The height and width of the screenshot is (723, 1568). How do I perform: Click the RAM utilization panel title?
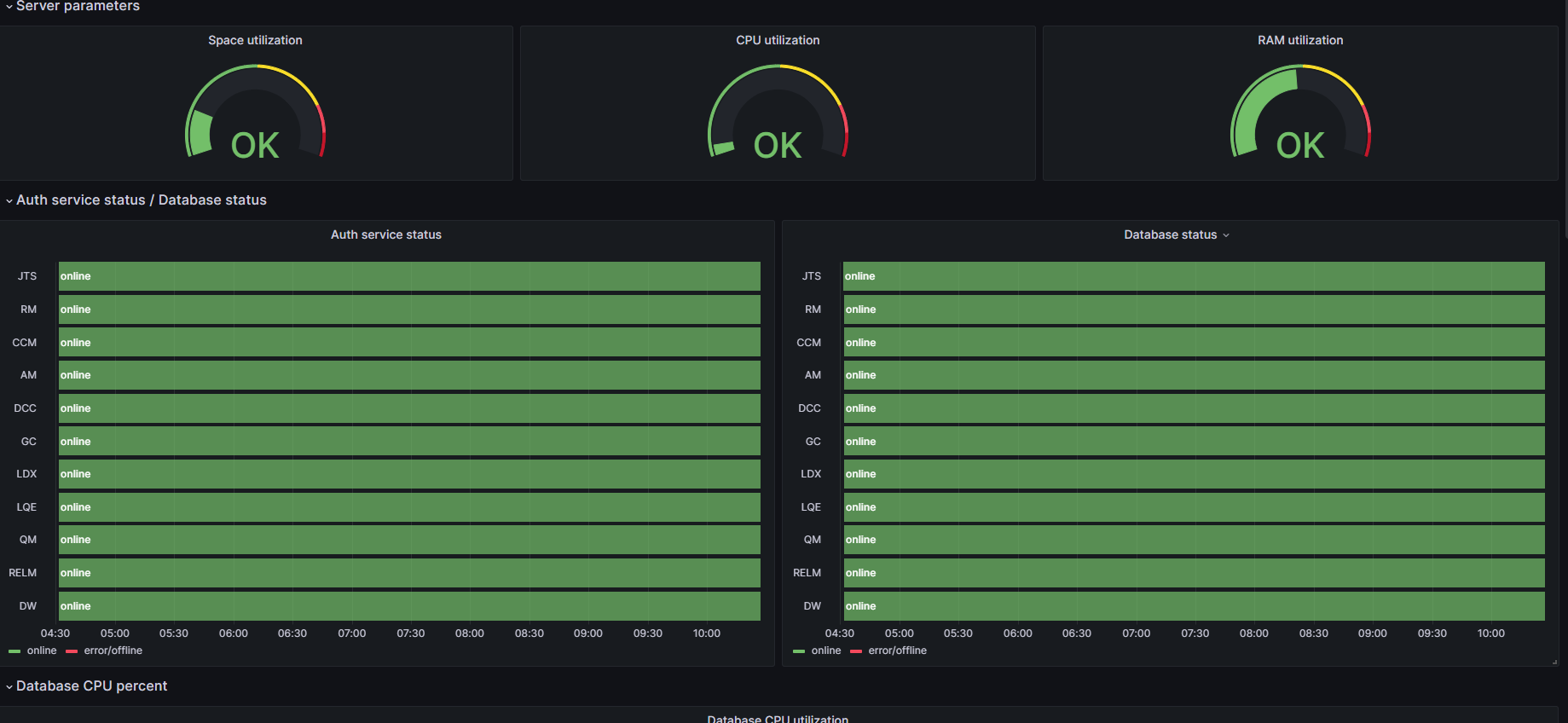point(1300,40)
